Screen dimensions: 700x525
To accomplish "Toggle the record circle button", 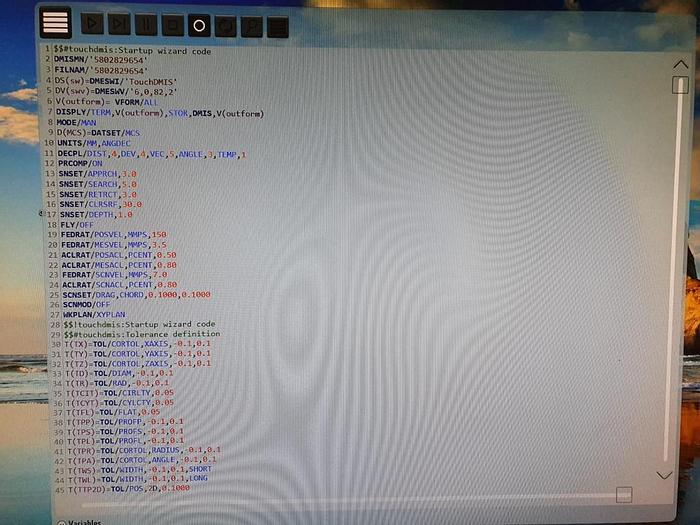I will pos(199,24).
